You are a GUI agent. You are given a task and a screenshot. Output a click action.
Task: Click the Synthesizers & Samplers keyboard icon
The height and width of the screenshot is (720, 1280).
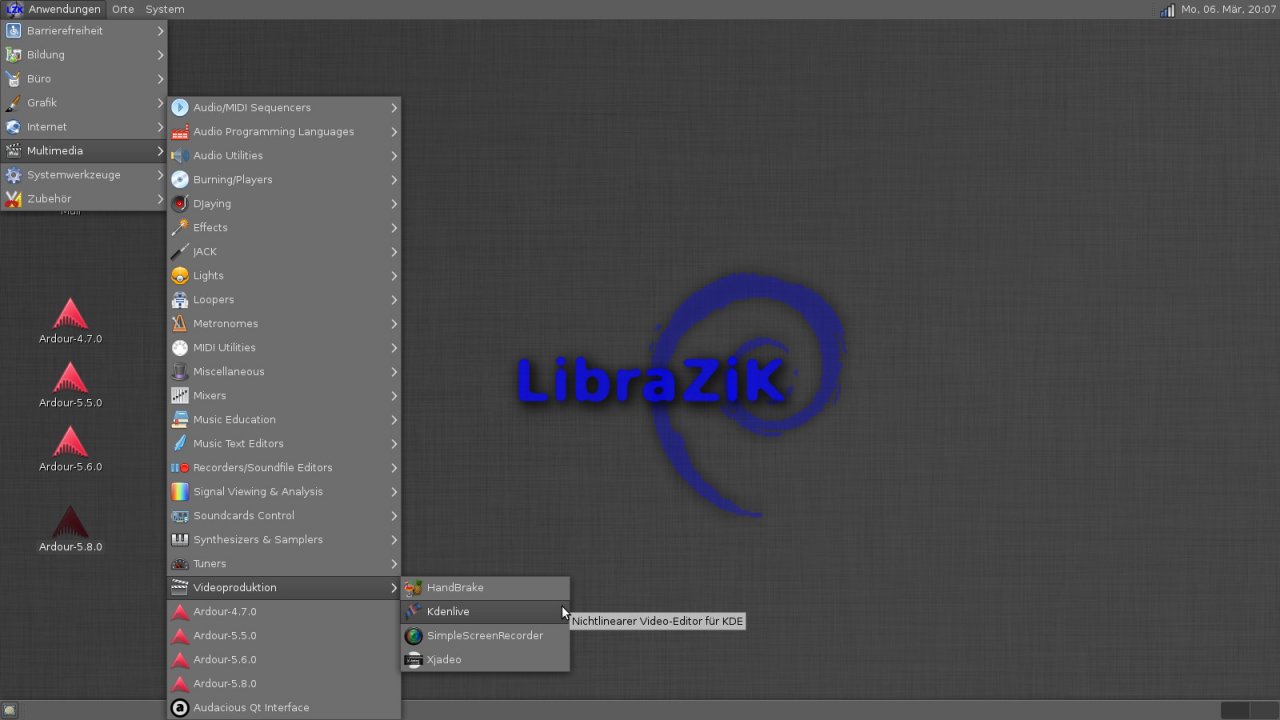point(180,540)
